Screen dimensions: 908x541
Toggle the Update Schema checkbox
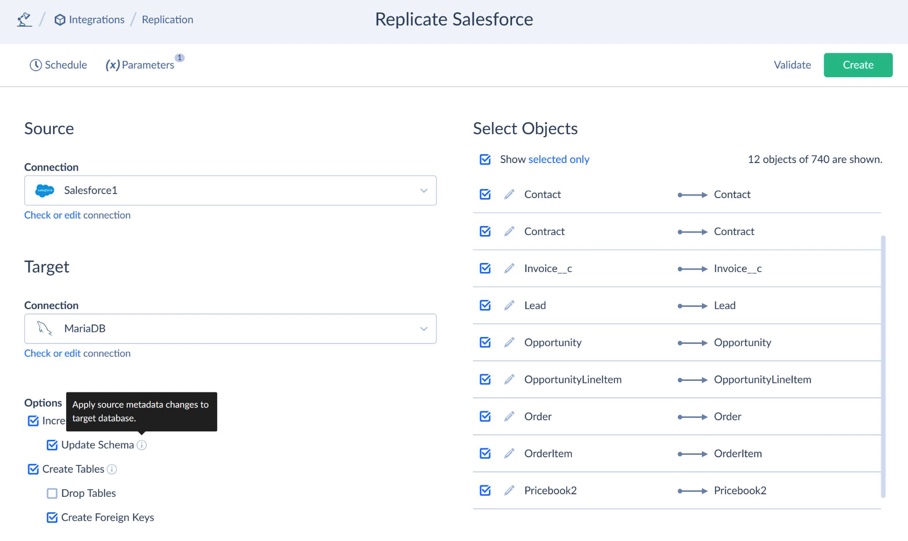(52, 445)
